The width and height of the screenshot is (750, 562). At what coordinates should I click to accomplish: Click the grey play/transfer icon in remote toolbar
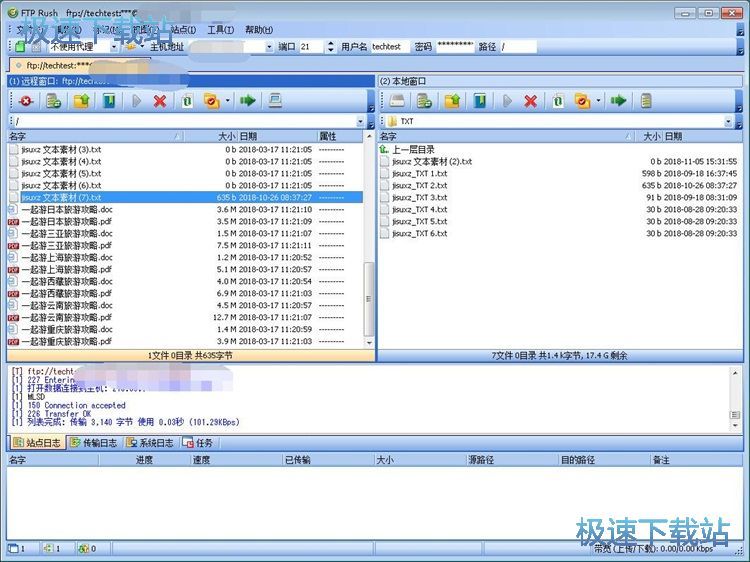coord(137,101)
